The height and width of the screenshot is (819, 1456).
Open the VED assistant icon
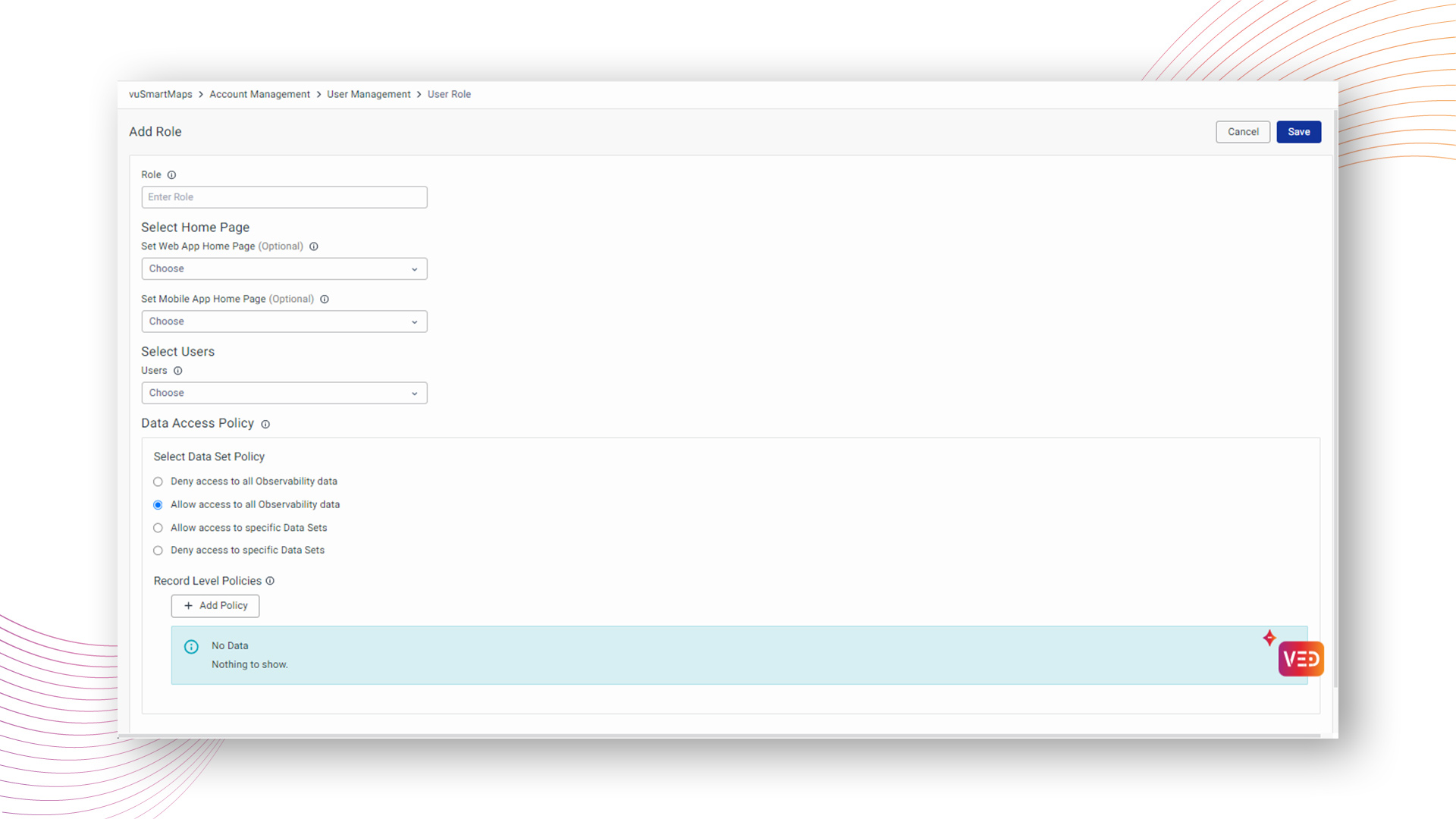click(x=1301, y=658)
